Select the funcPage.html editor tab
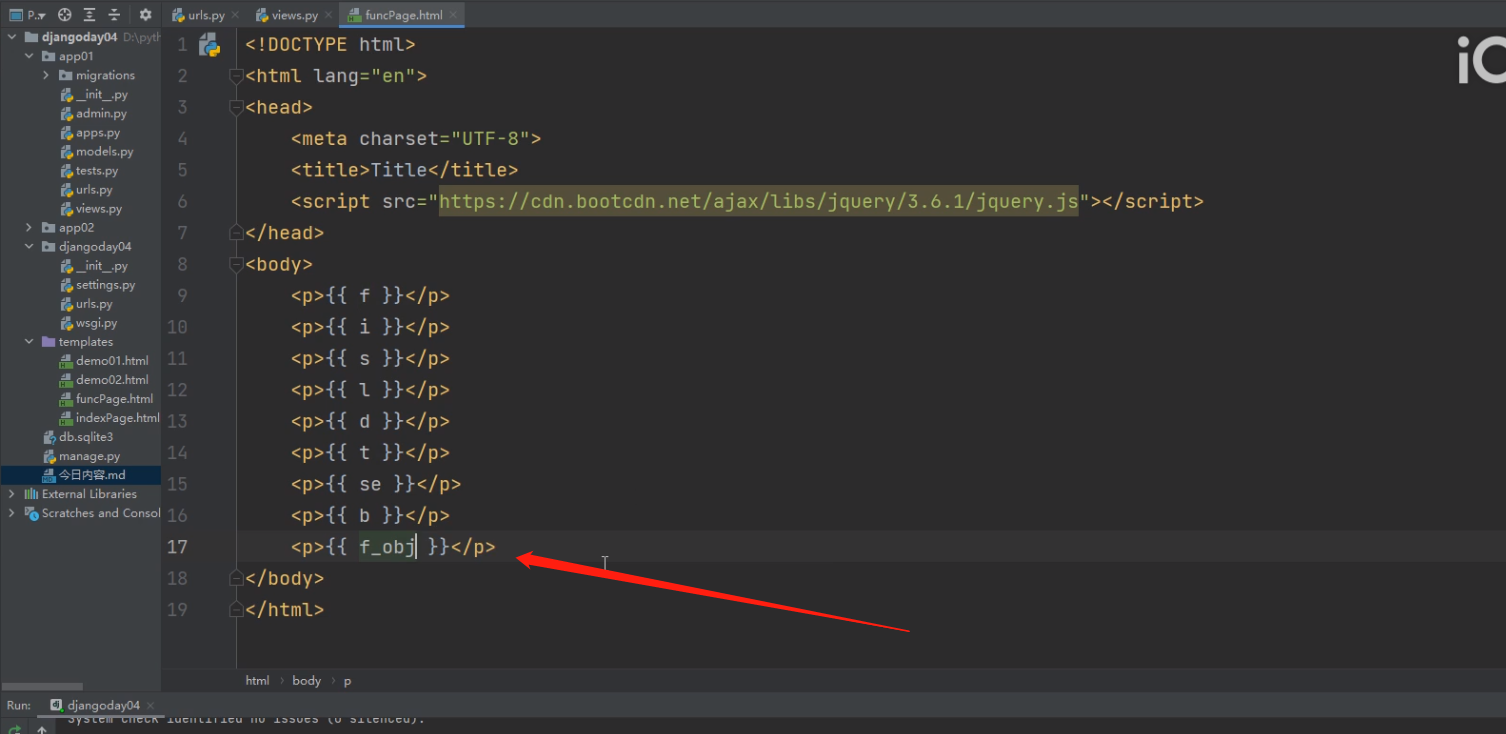Screen dimensions: 1506x734 click(403, 15)
